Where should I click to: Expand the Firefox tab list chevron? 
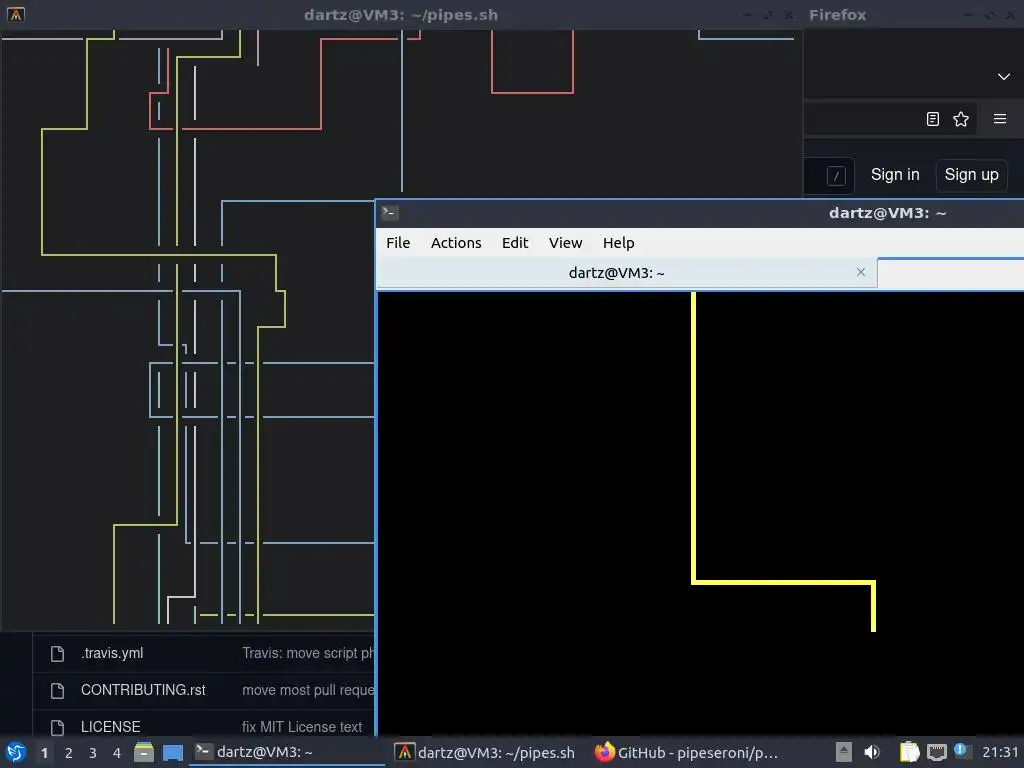1004,76
